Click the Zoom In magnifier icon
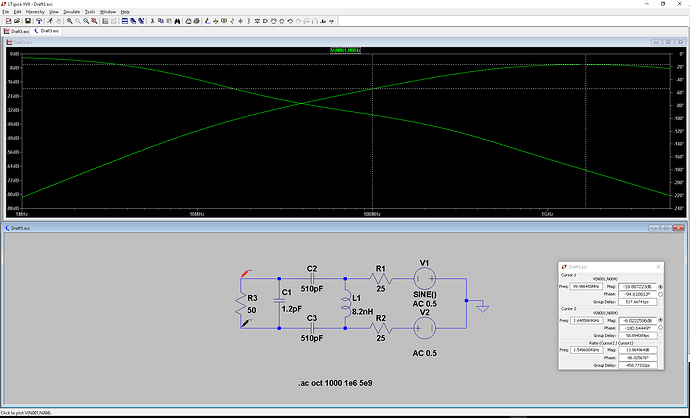 pos(69,19)
